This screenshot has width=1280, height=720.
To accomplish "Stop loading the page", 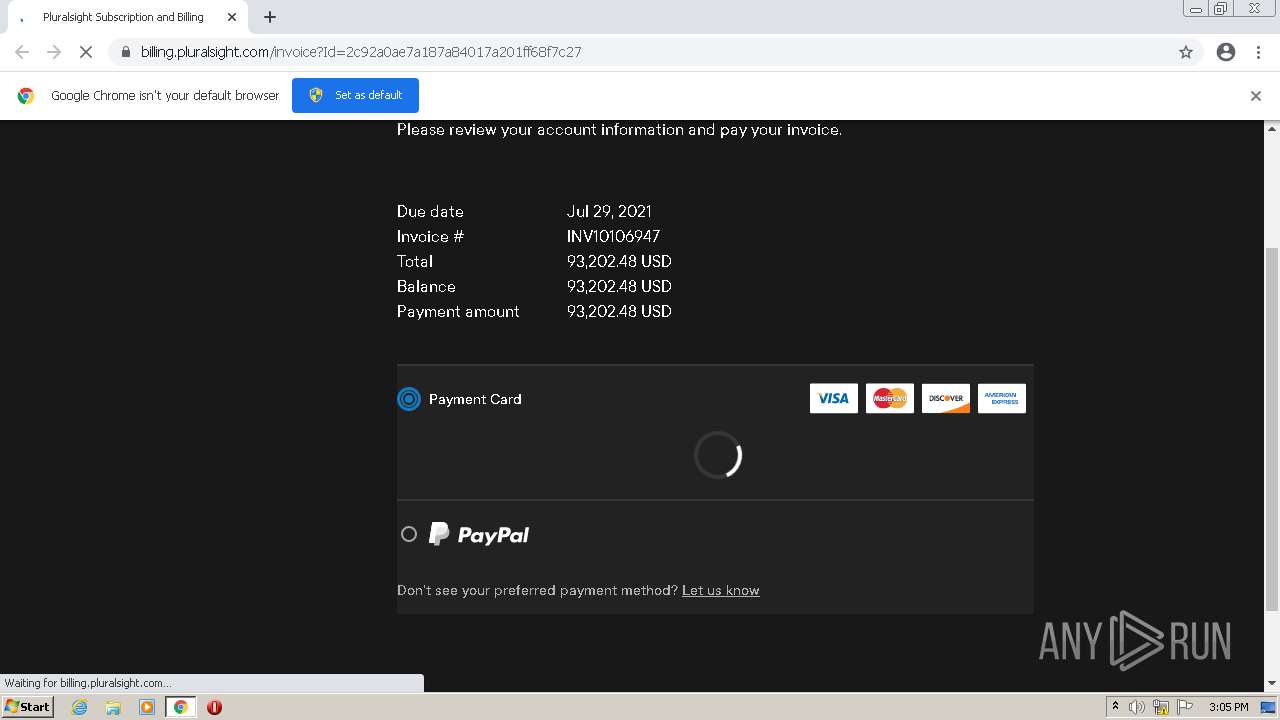I will coord(86,52).
